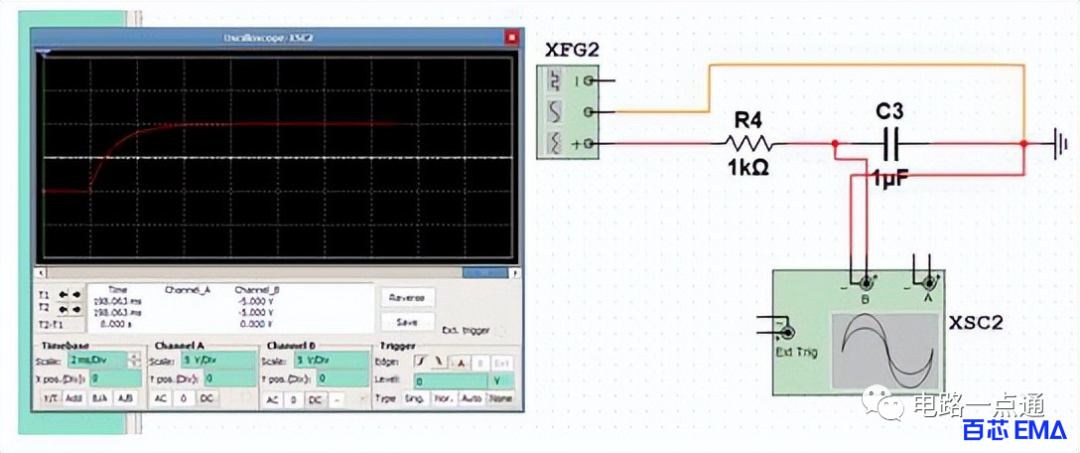Click XFG2 middle common terminal

[x=590, y=111]
